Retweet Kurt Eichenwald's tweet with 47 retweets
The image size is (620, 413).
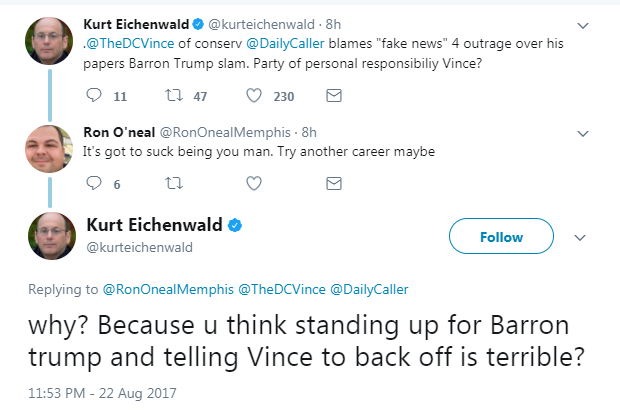tap(174, 95)
